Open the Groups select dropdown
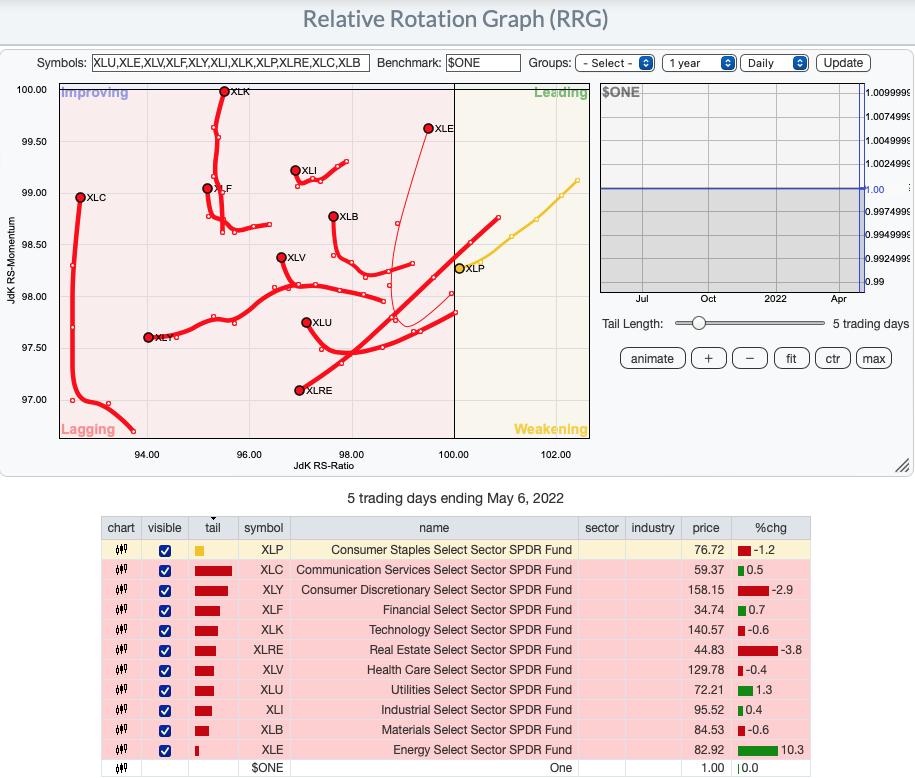This screenshot has height=778, width=915. click(615, 63)
